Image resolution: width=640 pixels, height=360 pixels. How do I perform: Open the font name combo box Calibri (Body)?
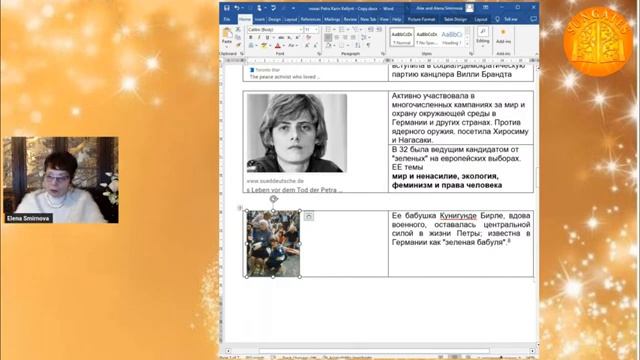coord(275,30)
